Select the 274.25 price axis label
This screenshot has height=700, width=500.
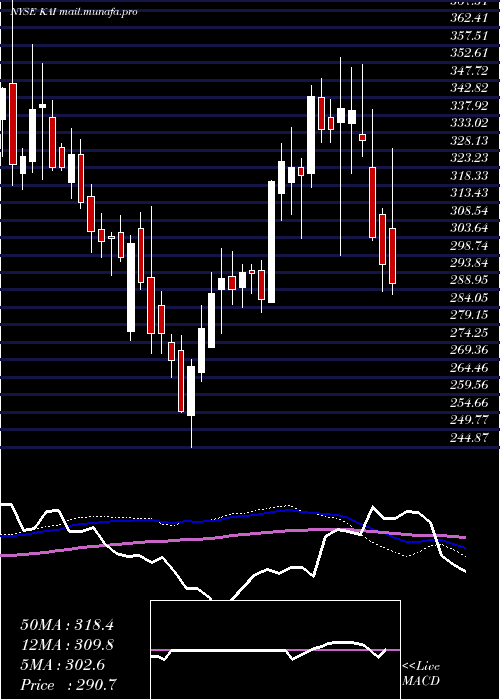point(469,332)
